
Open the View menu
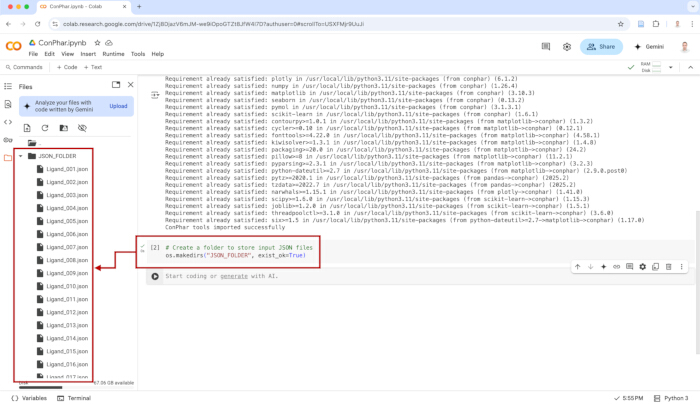(x=67, y=54)
